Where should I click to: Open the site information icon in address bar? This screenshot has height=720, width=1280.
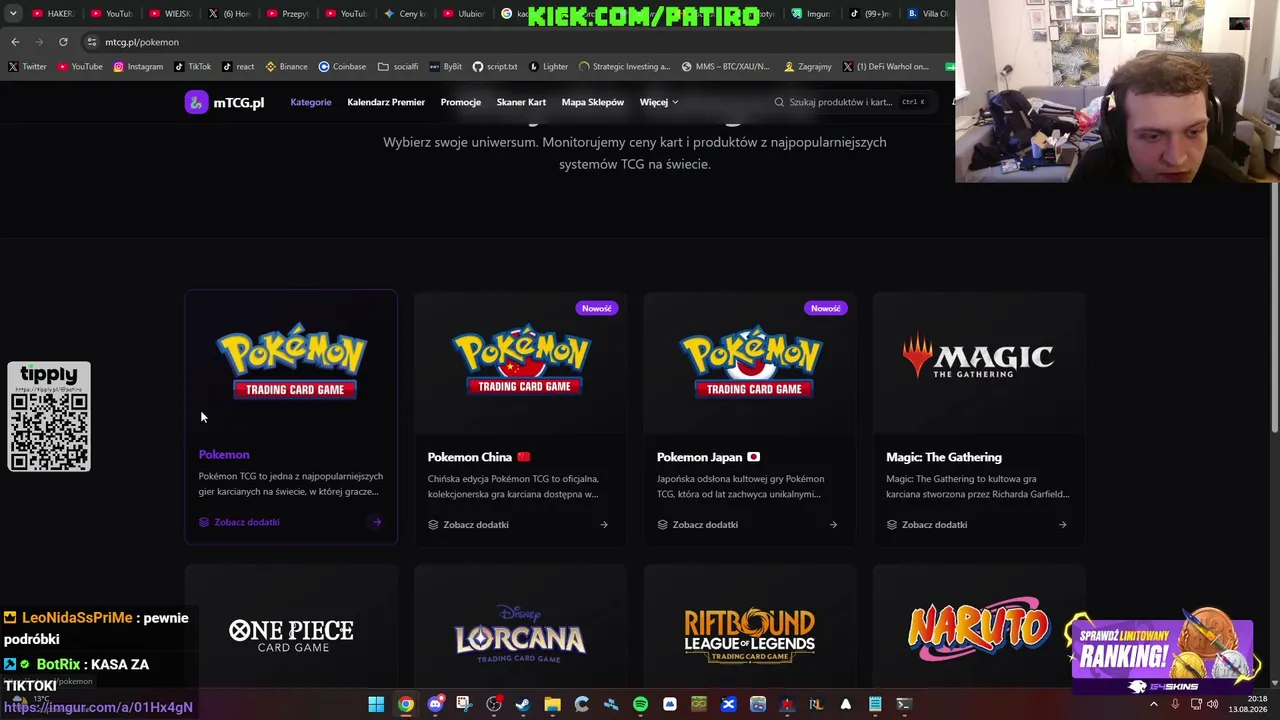coord(91,42)
